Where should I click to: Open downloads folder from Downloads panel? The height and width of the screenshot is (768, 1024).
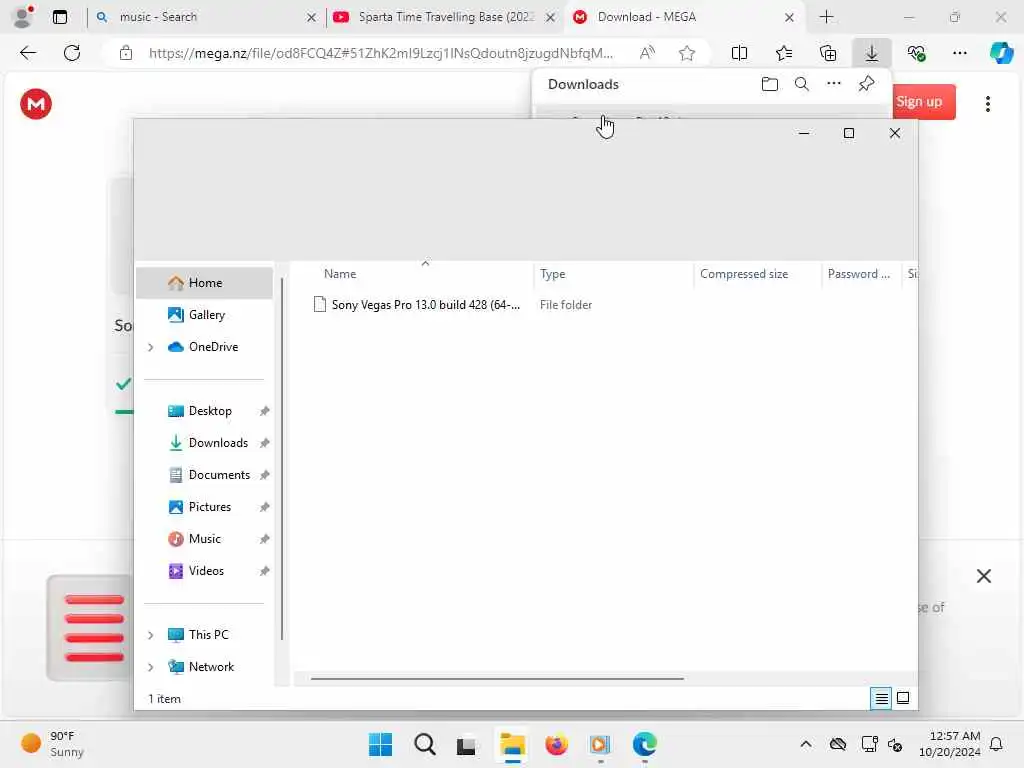769,84
